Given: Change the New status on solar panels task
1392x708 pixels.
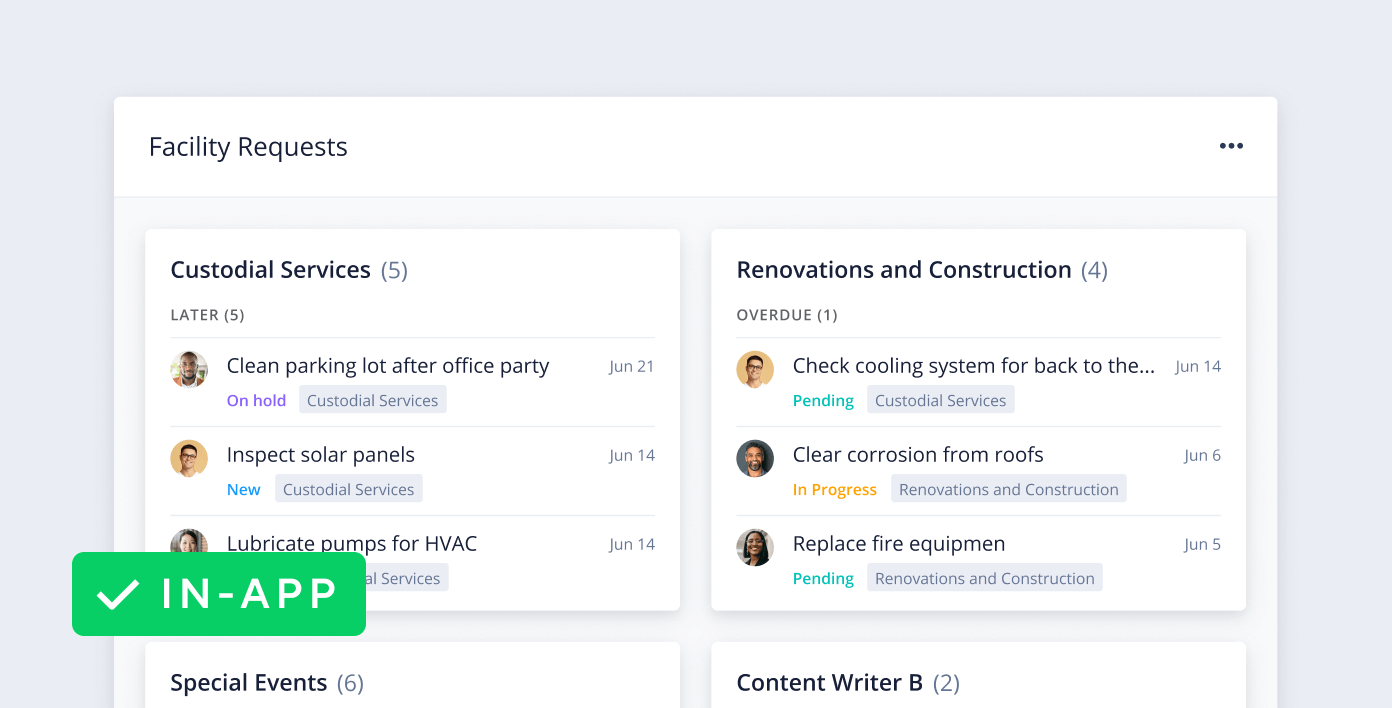Looking at the screenshot, I should coord(243,489).
